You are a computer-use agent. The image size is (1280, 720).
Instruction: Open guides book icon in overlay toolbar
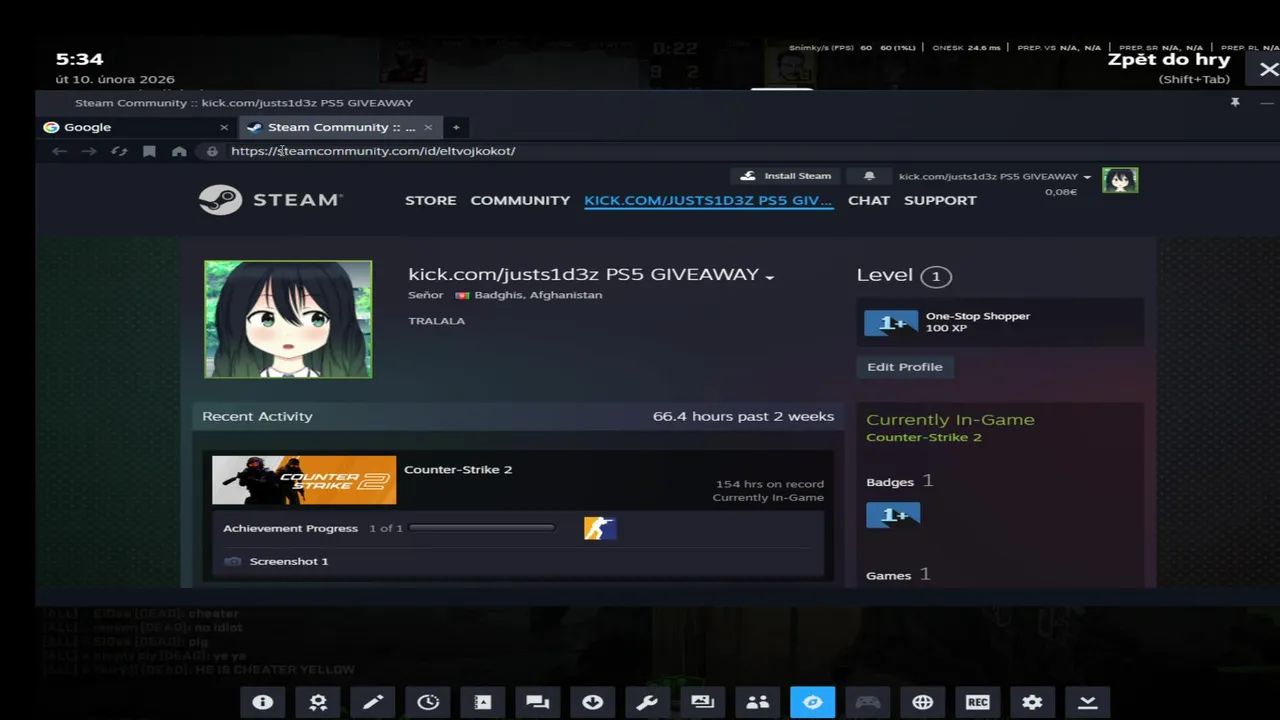coord(482,702)
